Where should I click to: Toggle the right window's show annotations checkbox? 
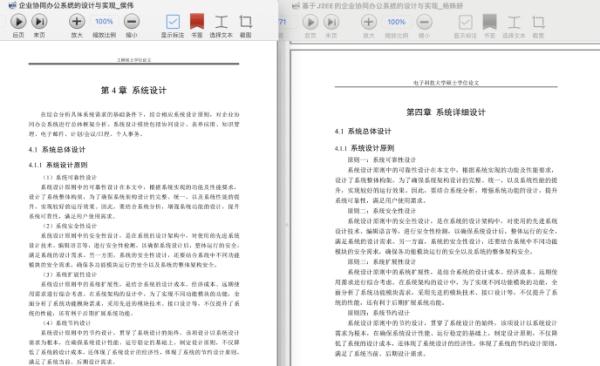pos(465,22)
